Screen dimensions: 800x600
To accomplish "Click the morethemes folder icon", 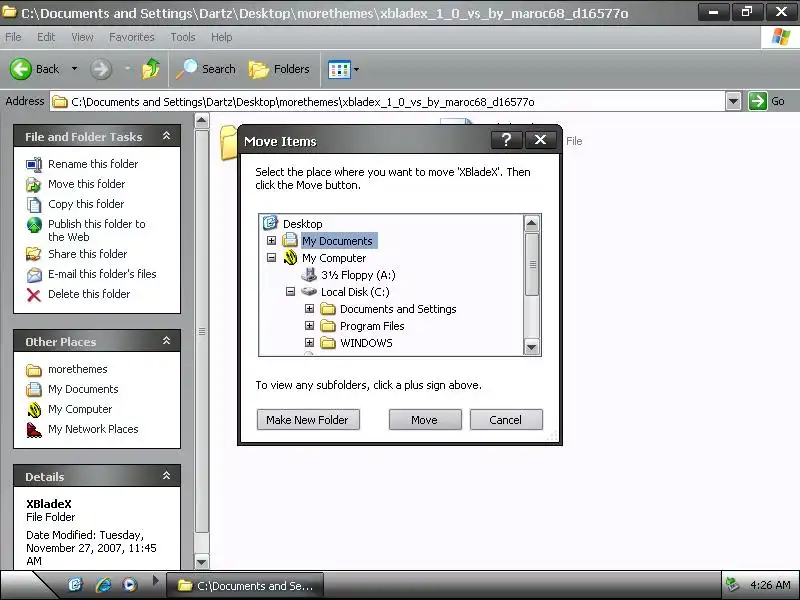I will pos(34,369).
